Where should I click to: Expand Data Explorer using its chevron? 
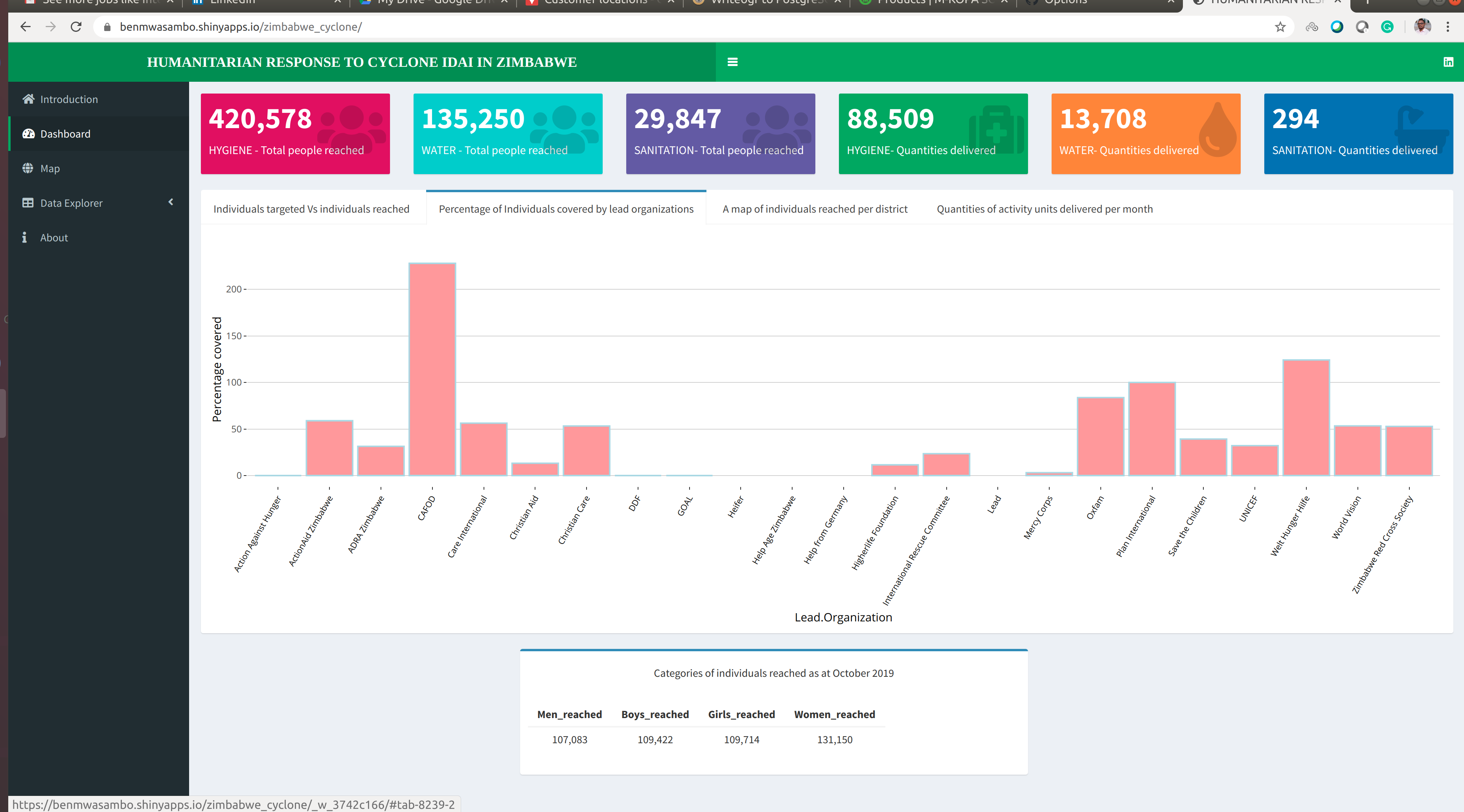point(171,202)
